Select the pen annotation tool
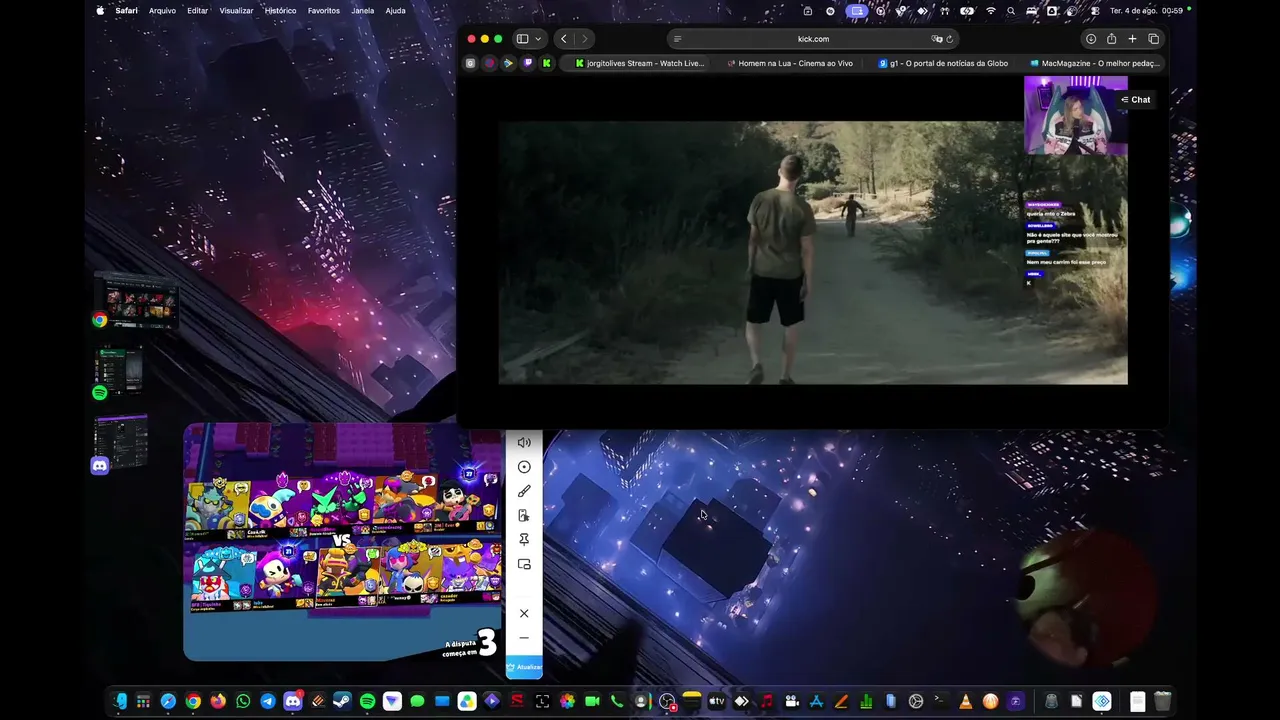 click(x=524, y=491)
